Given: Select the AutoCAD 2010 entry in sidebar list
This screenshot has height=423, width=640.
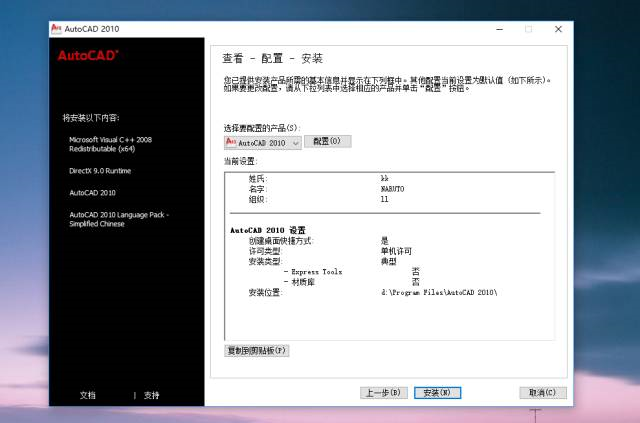Looking at the screenshot, I should coord(92,193).
